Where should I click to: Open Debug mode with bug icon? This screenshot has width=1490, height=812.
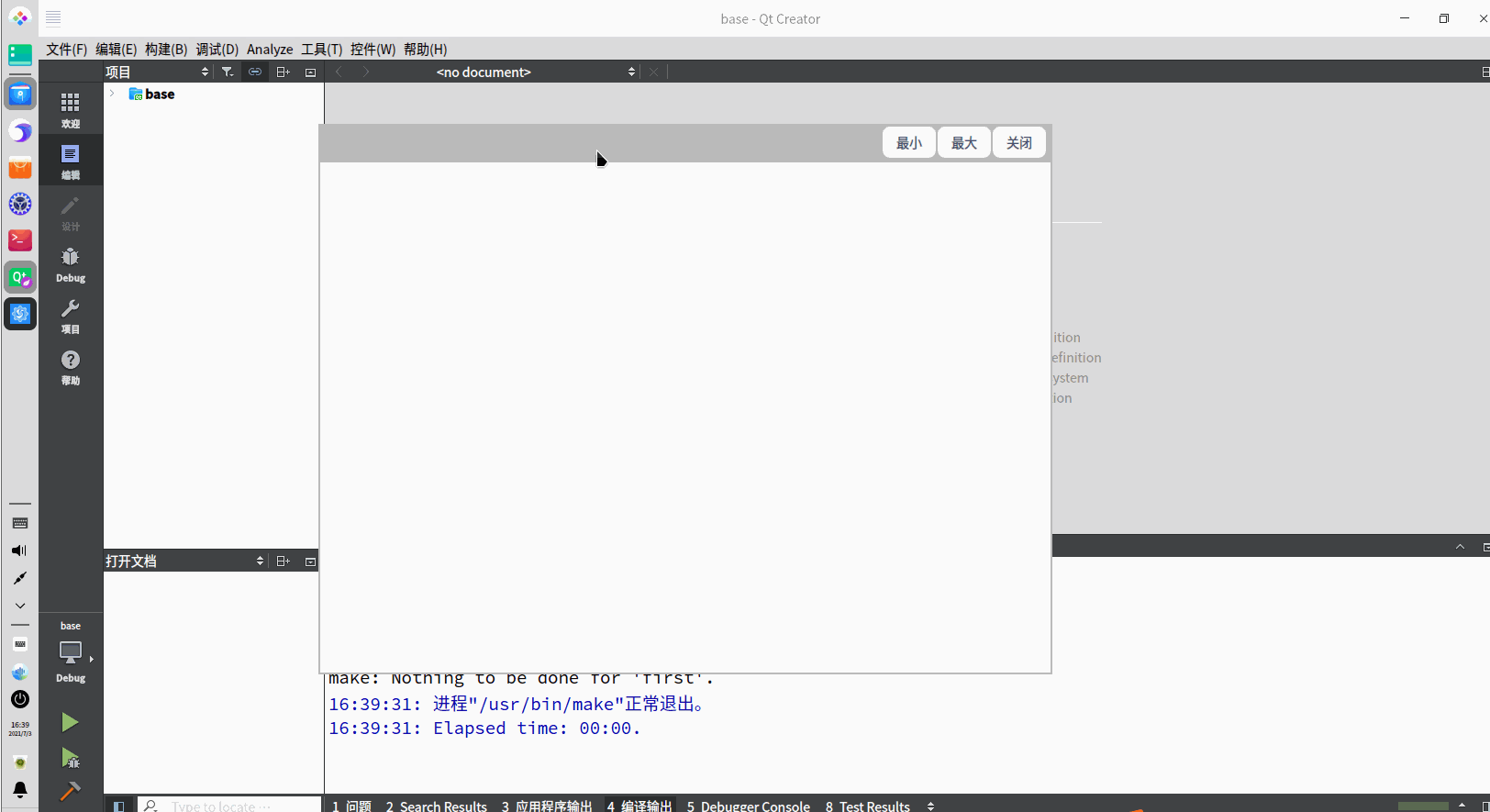71,263
